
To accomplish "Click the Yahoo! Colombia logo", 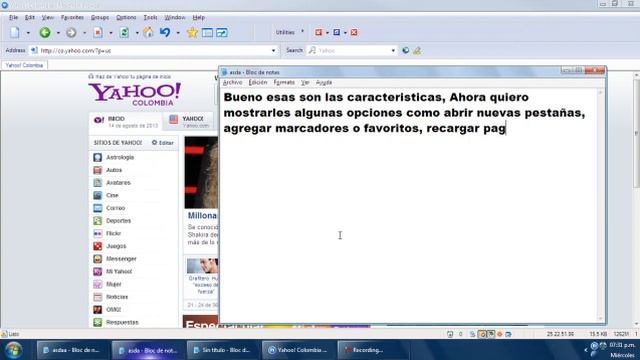I will coord(135,94).
